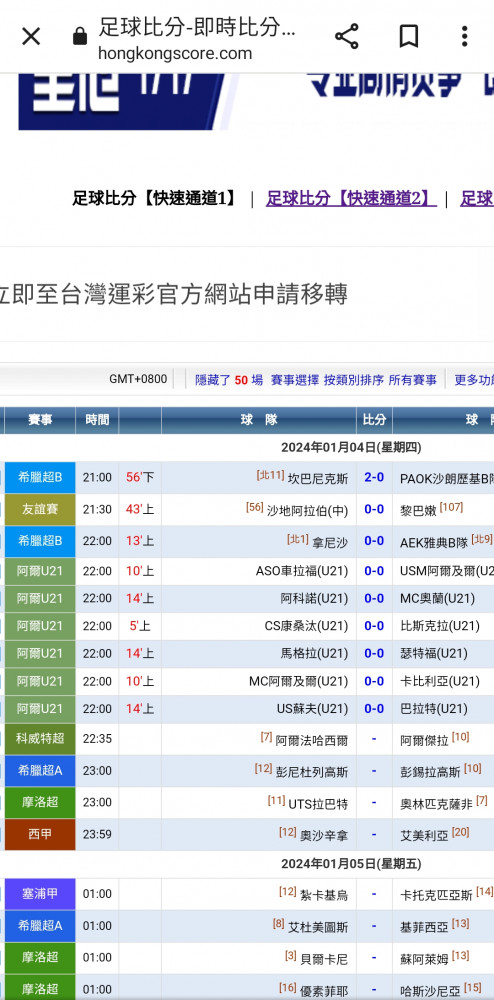494x1000 pixels.
Task: Open team 奧沙辛拿
Action: 324,835
